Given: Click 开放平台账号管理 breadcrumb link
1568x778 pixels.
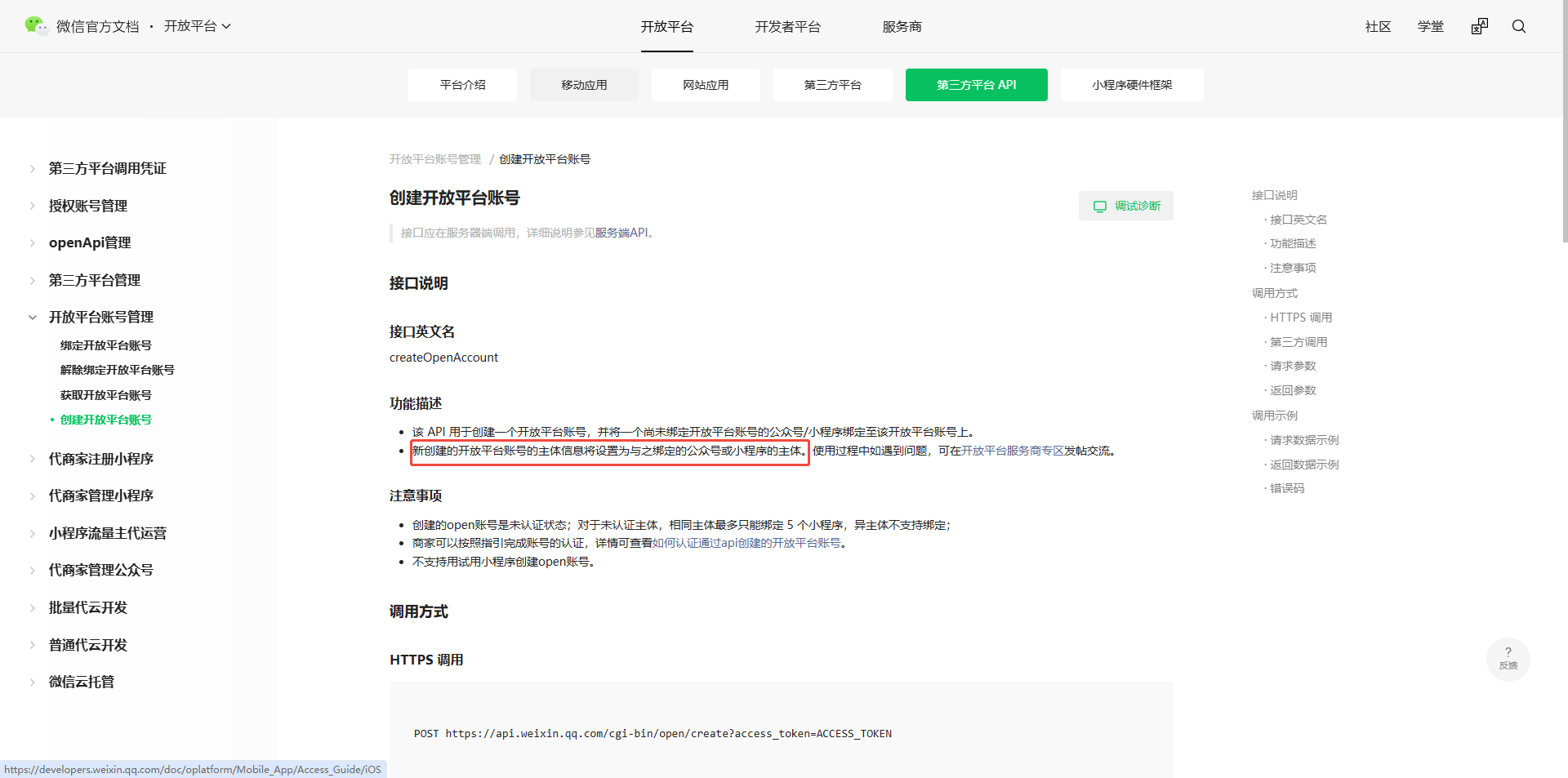Looking at the screenshot, I should tap(435, 159).
